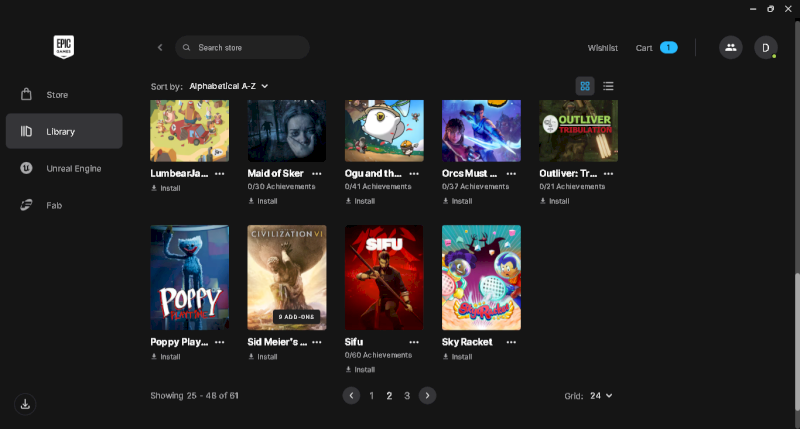Click the search magnifier icon
The height and width of the screenshot is (429, 800).
pyautogui.click(x=187, y=47)
